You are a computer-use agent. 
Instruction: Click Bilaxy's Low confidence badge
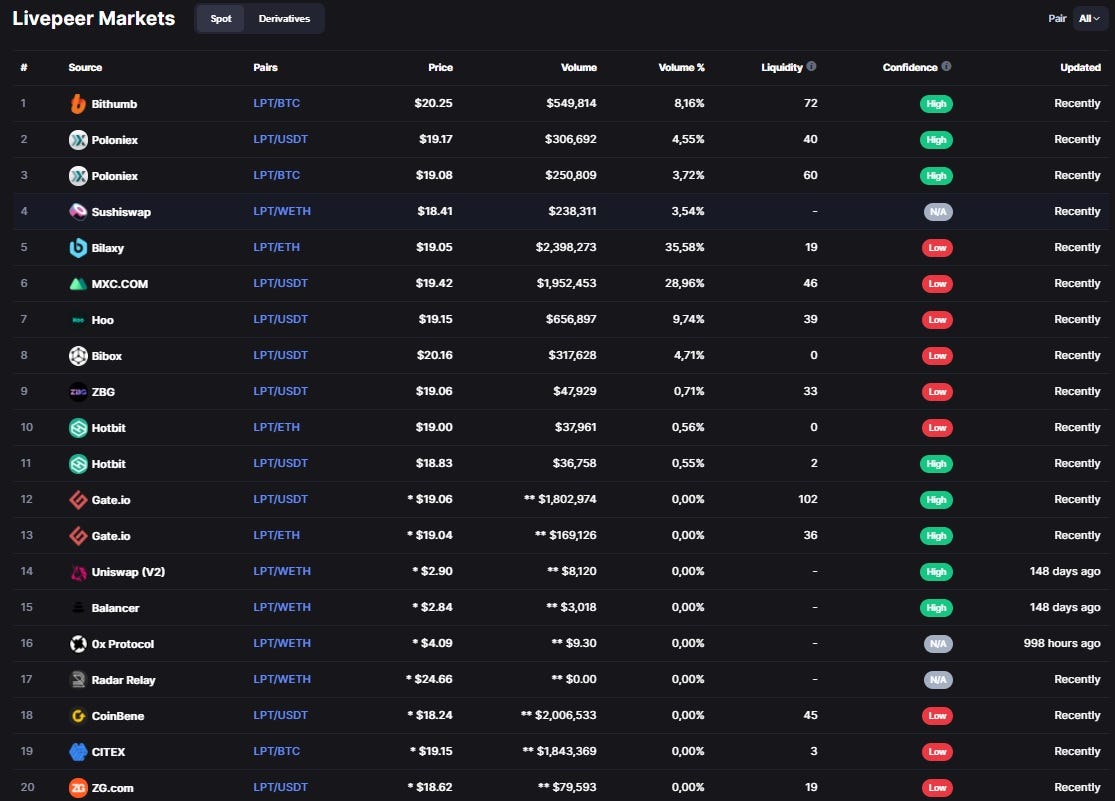[x=937, y=248]
